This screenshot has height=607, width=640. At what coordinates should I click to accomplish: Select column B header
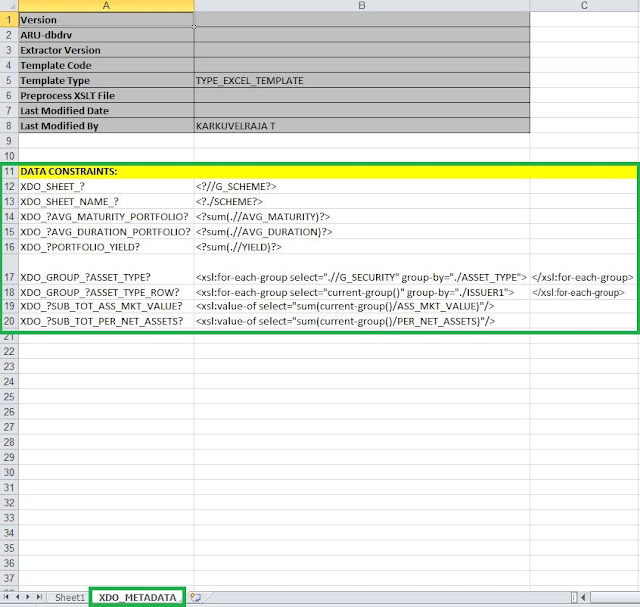tap(362, 6)
